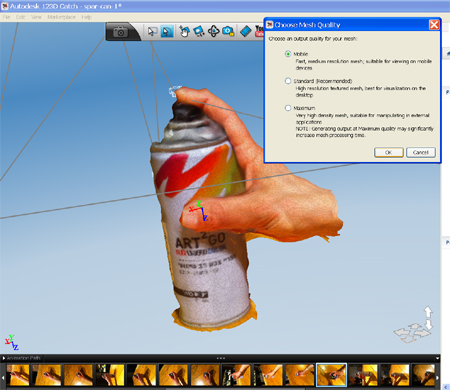Image resolution: width=450 pixels, height=390 pixels.
Task: Open the File menu
Action: tap(6, 17)
